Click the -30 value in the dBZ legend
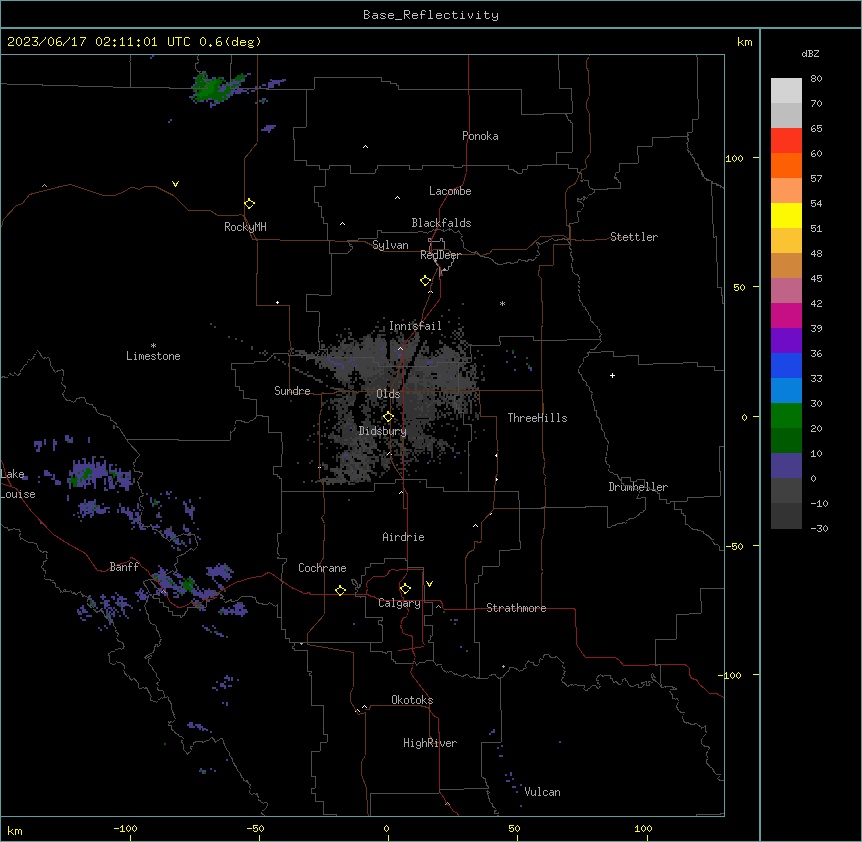The height and width of the screenshot is (842, 862). point(819,528)
